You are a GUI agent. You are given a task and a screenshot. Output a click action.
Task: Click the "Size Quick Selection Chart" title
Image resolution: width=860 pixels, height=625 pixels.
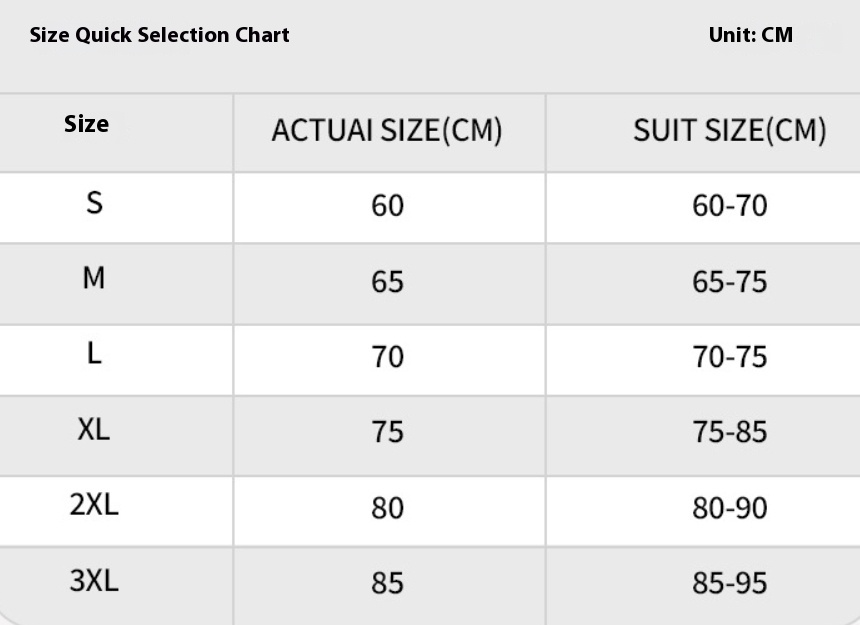click(x=160, y=35)
